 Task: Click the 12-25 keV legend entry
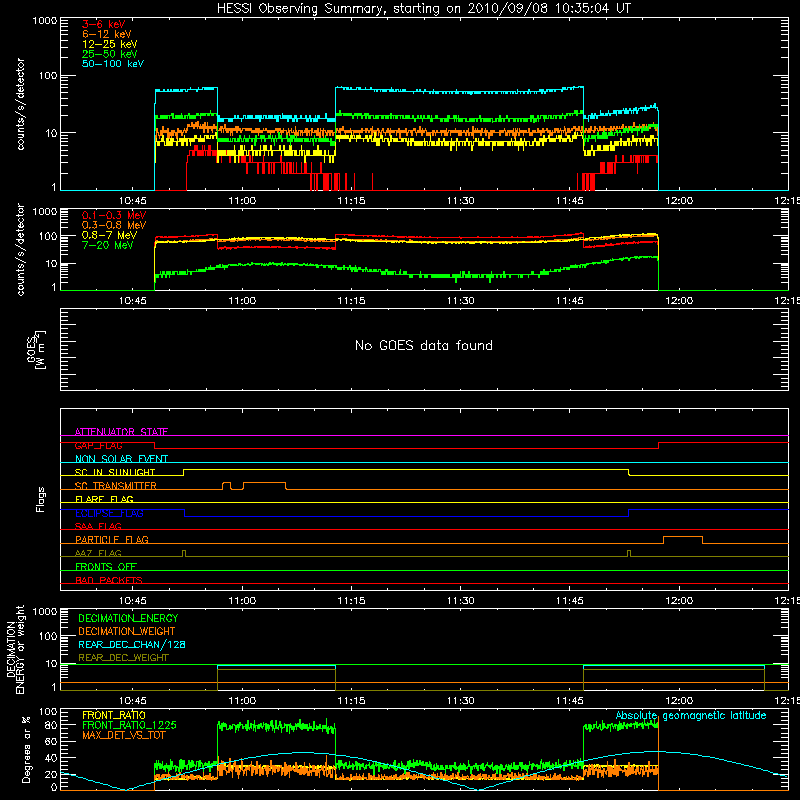coord(110,44)
